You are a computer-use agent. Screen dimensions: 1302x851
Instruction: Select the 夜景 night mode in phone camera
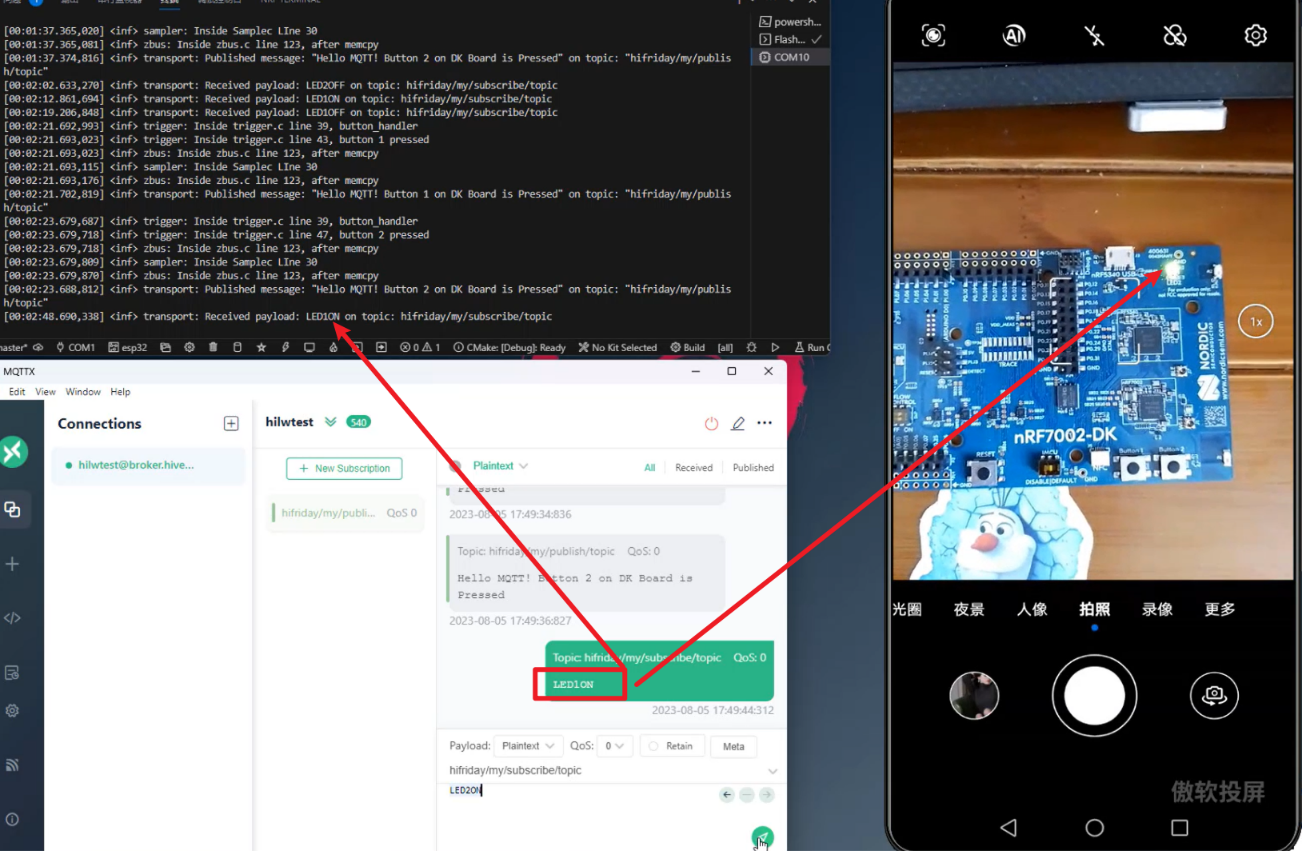click(969, 609)
